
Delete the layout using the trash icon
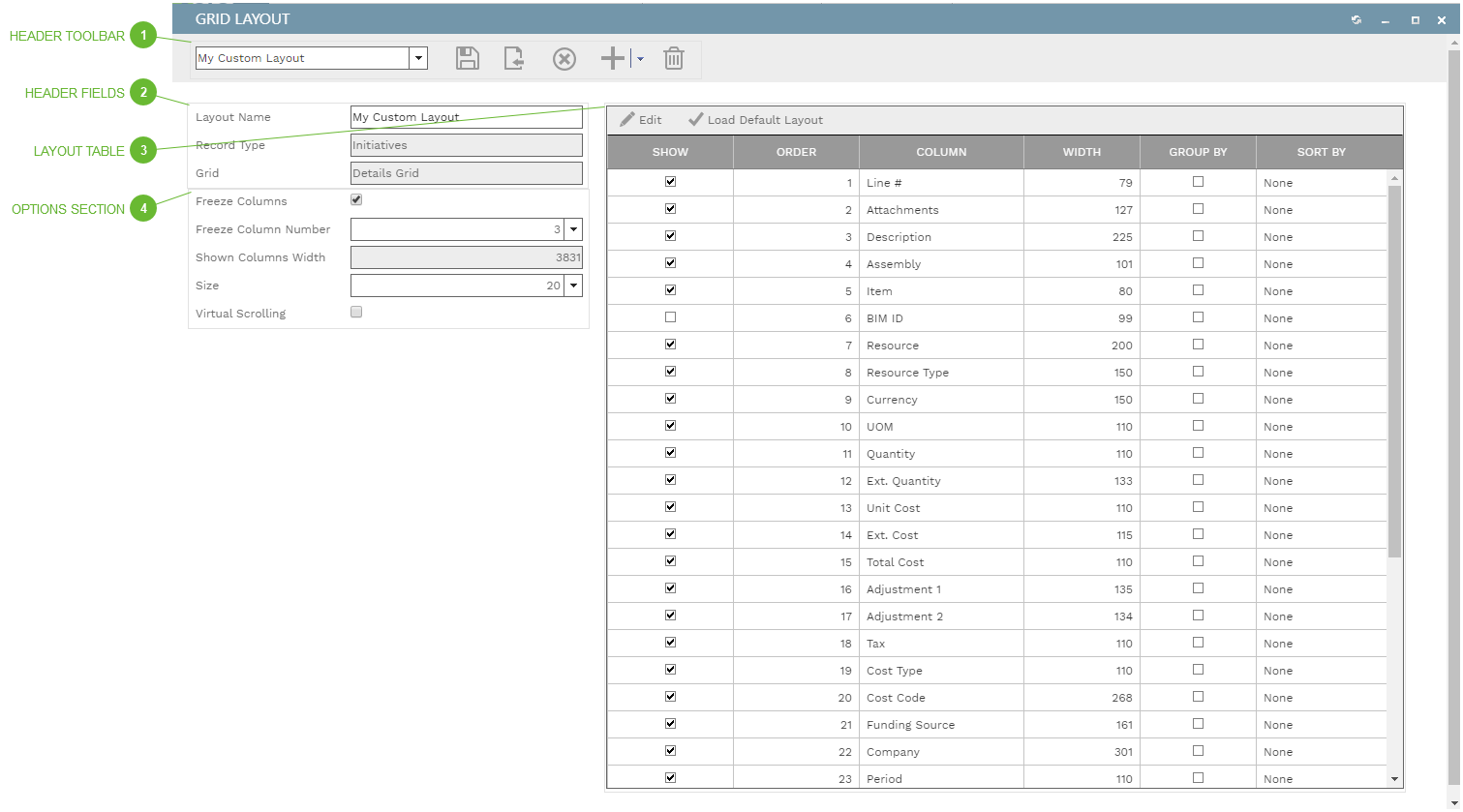click(673, 58)
